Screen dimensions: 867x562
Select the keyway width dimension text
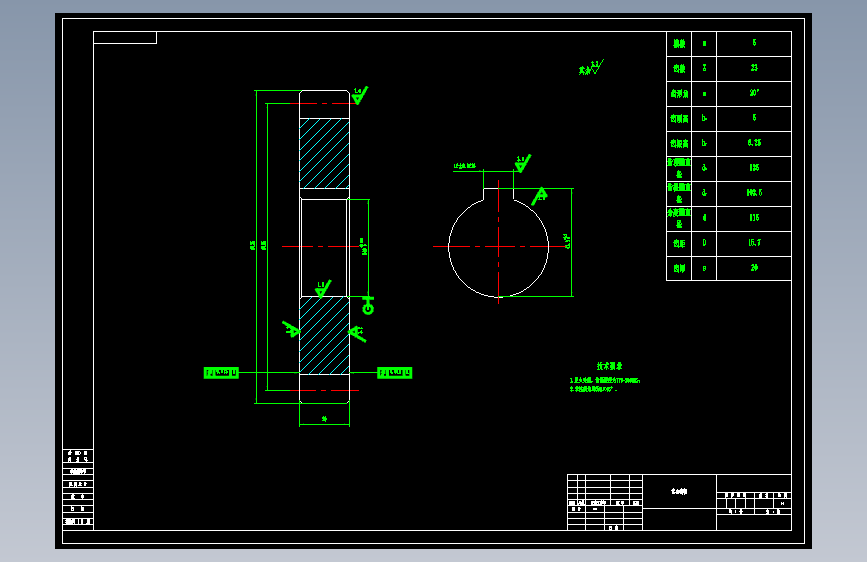(x=465, y=166)
